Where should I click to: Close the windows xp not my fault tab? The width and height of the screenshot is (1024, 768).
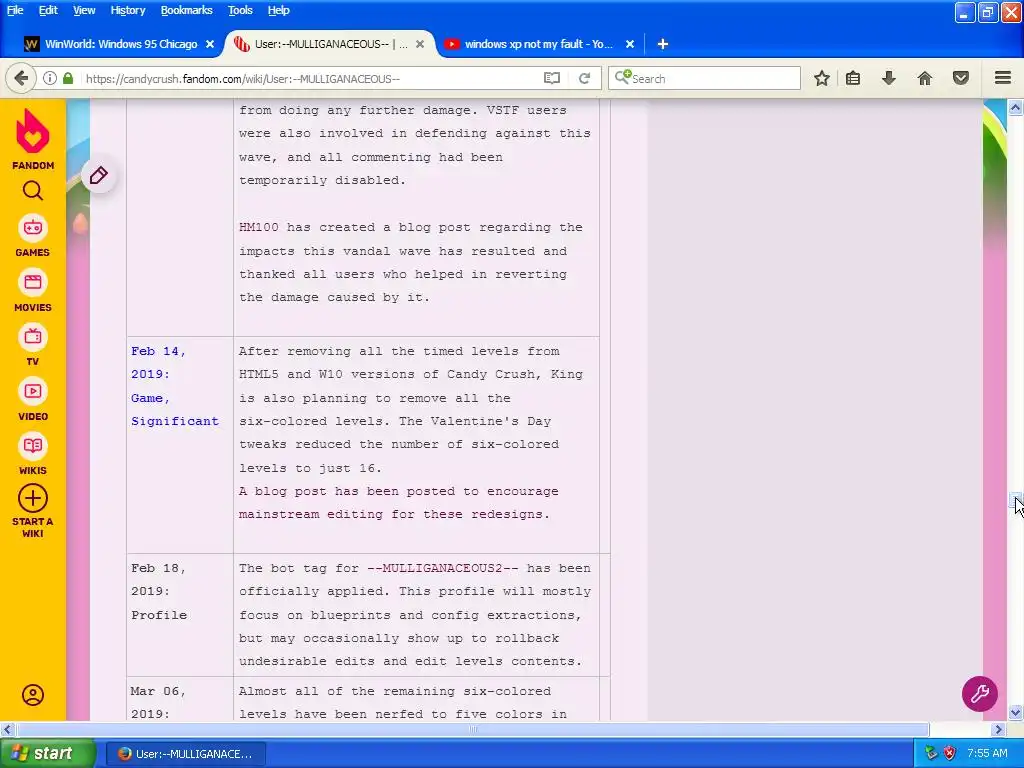(x=630, y=44)
